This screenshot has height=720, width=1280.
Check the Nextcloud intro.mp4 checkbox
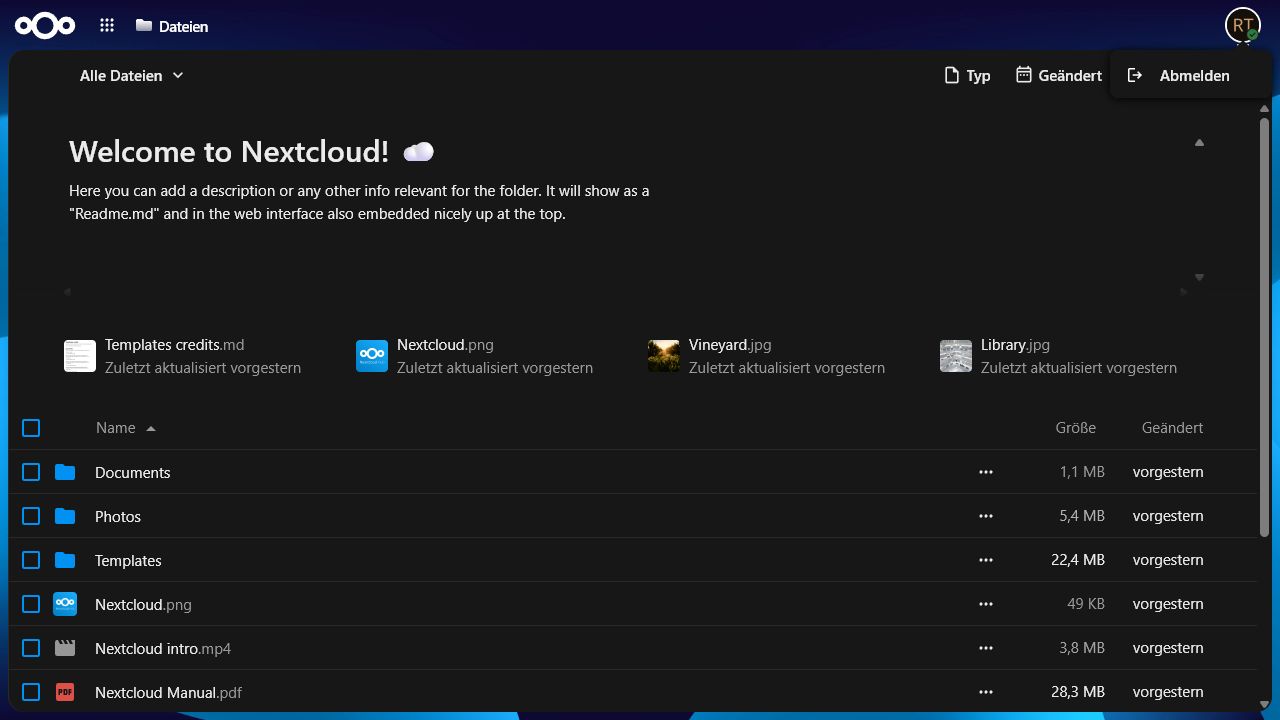[x=31, y=648]
